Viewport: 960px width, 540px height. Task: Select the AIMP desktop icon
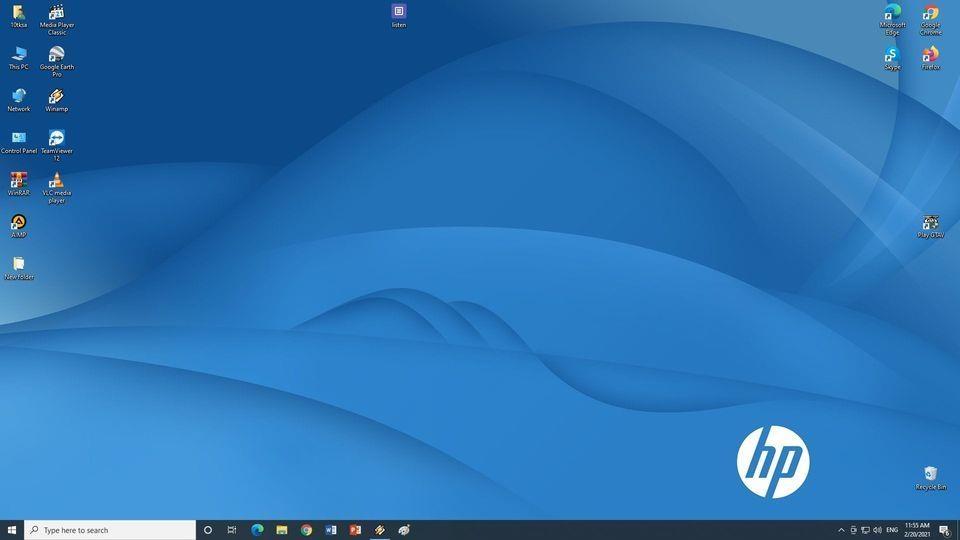pyautogui.click(x=18, y=226)
